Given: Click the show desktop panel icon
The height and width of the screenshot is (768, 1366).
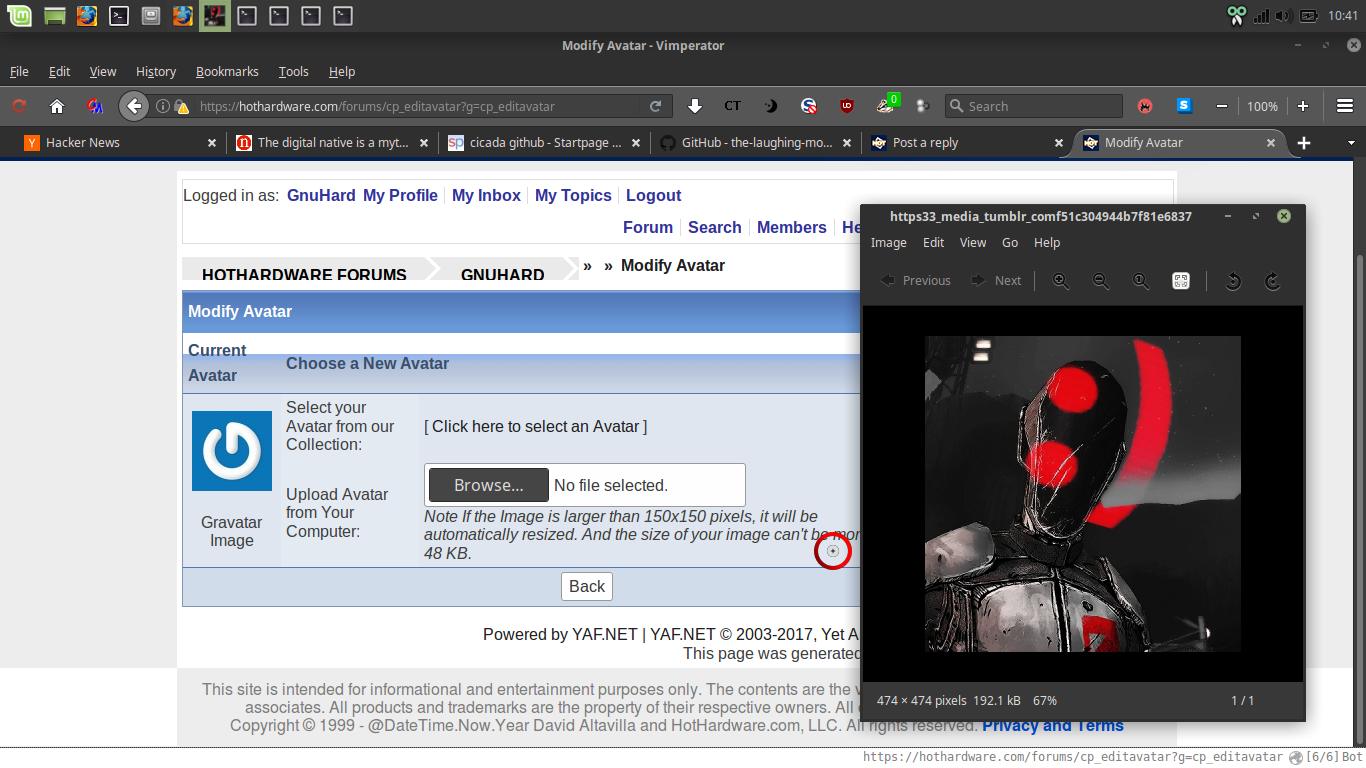Looking at the screenshot, I should (56, 15).
